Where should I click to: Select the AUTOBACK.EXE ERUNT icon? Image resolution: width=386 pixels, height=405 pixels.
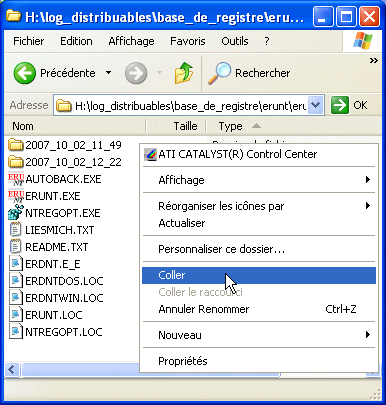[x=16, y=179]
